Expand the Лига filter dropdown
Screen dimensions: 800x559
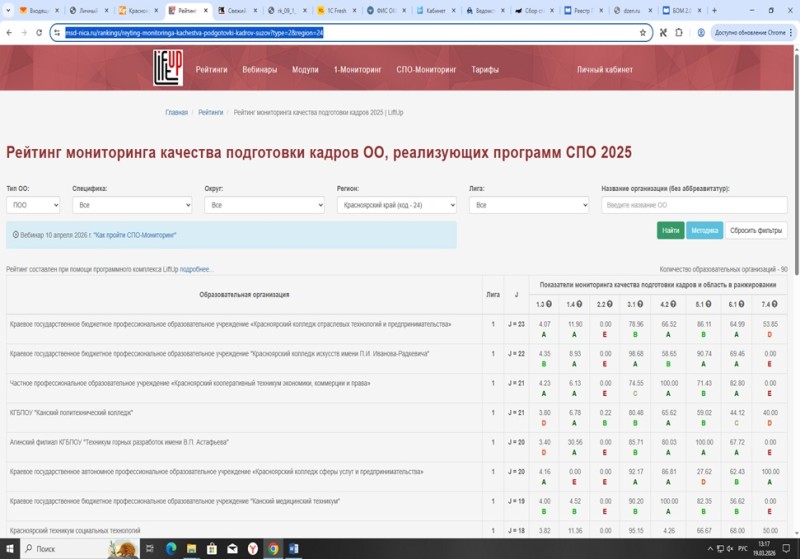pos(528,204)
